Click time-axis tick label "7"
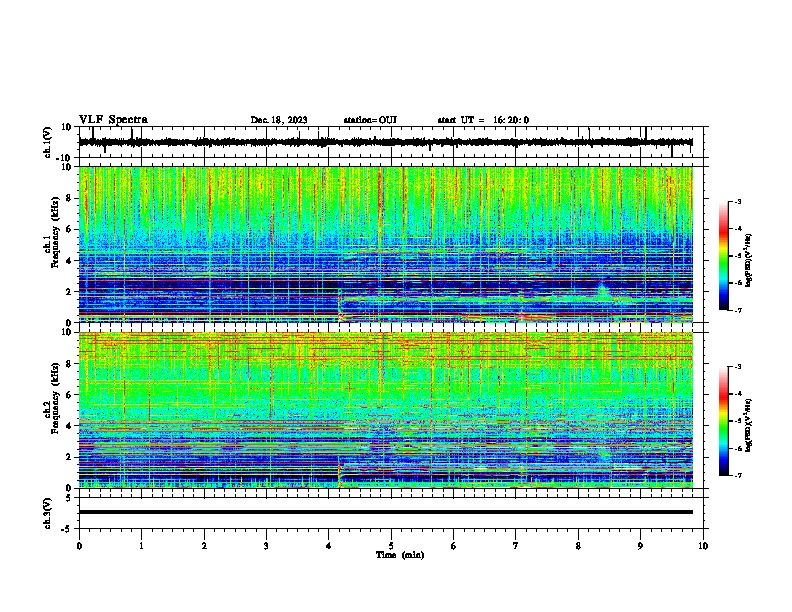Screen dimensions: 792x612 pos(516,546)
